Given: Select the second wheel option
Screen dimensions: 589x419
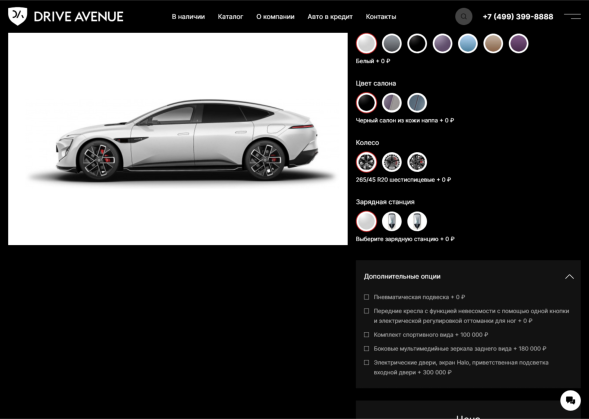Looking at the screenshot, I should coord(392,162).
